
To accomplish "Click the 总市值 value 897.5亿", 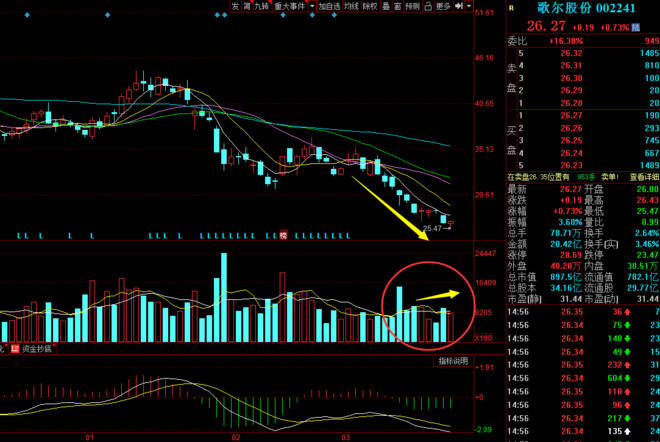I will (x=566, y=277).
